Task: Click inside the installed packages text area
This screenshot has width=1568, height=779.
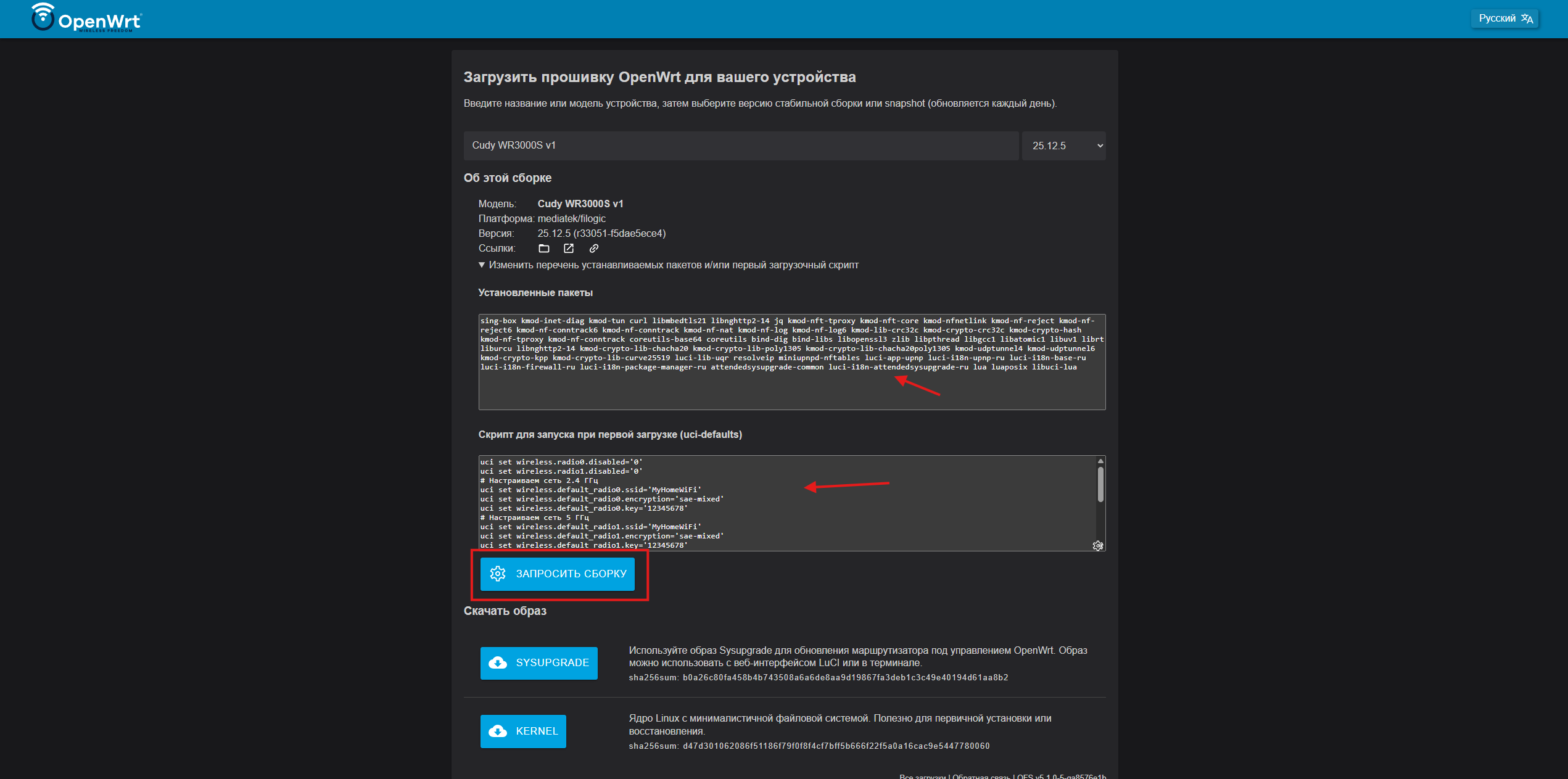Action: (792, 362)
